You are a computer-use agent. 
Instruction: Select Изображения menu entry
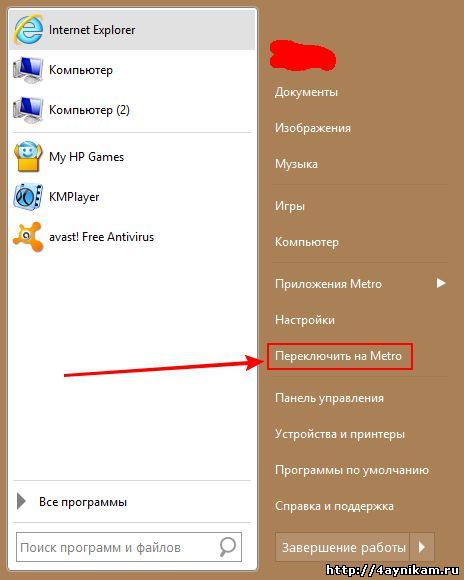[313, 128]
